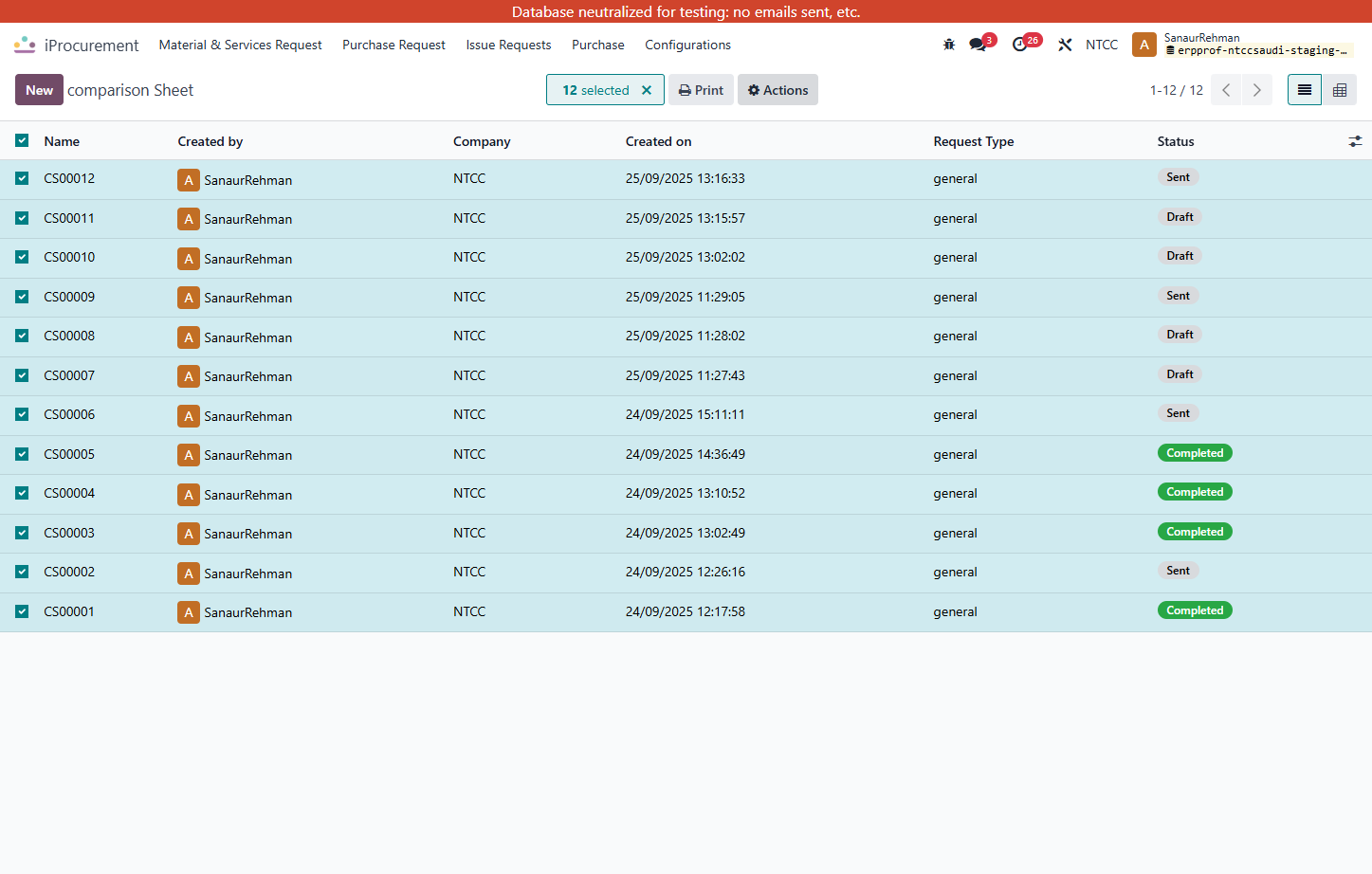Go to the next page arrow
Image resolution: width=1372 pixels, height=874 pixels.
click(x=1257, y=90)
